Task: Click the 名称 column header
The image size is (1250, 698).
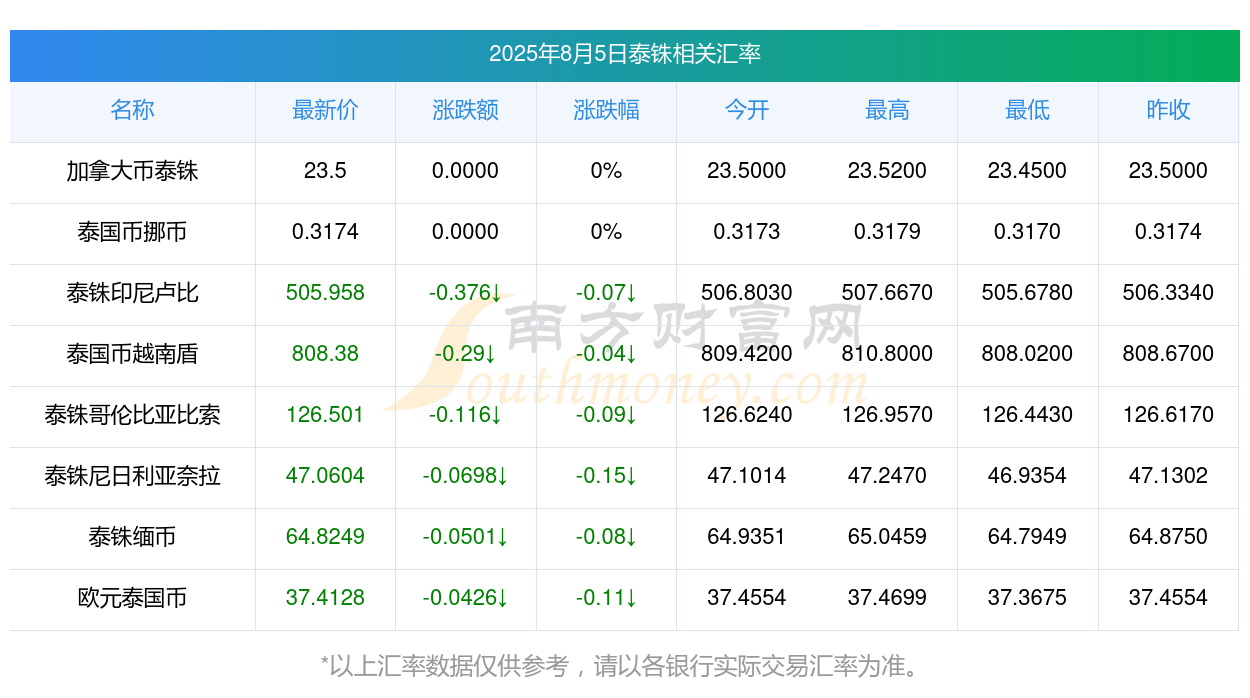Action: point(132,110)
